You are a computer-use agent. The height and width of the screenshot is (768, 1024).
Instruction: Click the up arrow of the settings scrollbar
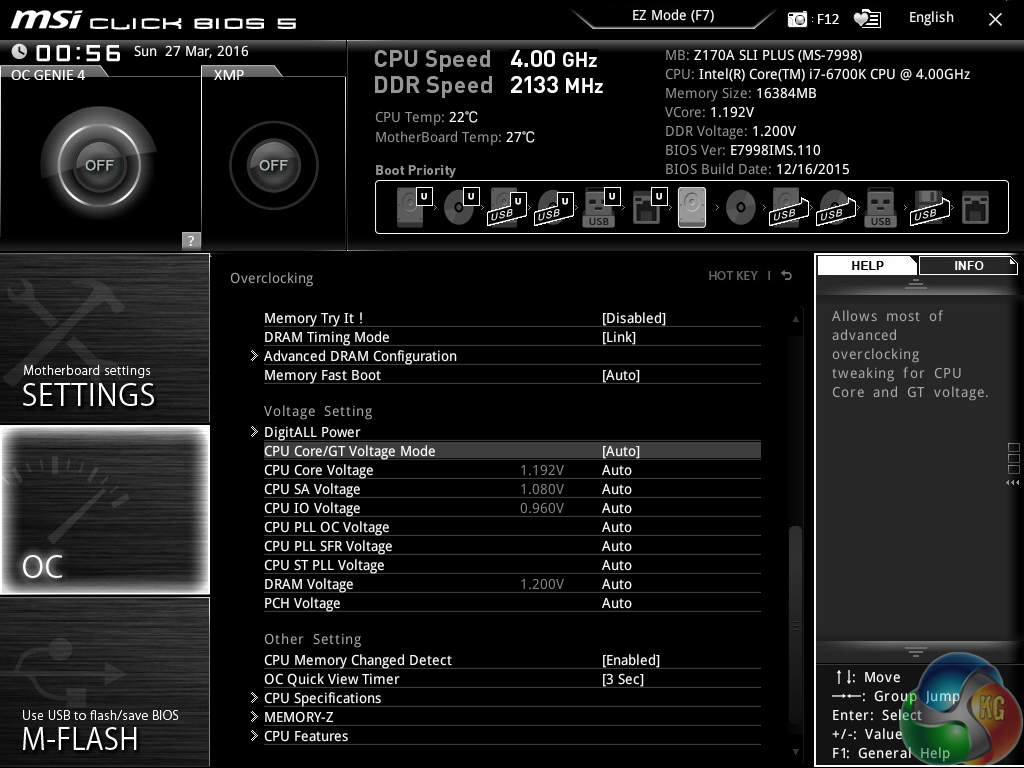[795, 319]
